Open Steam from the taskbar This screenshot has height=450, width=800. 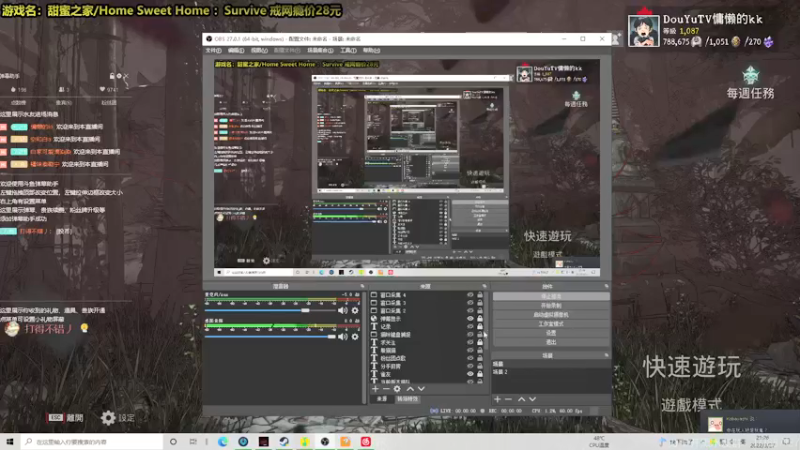284,441
